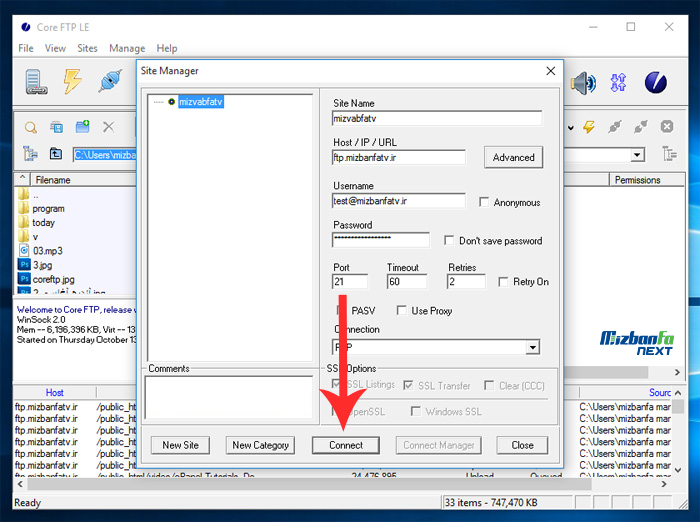Click the blue transfer arrows icon
700x522 pixels.
click(x=618, y=83)
